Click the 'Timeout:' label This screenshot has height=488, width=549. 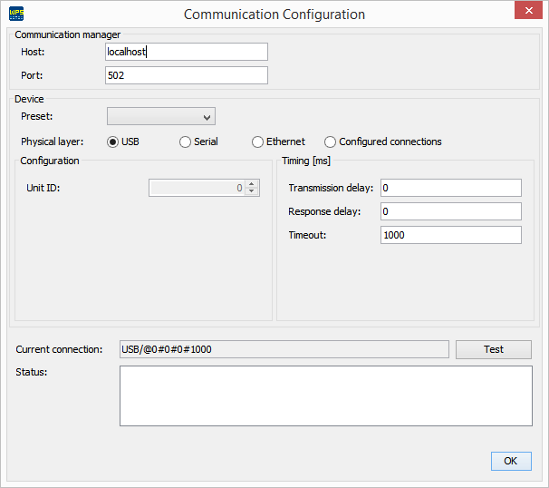[307, 235]
